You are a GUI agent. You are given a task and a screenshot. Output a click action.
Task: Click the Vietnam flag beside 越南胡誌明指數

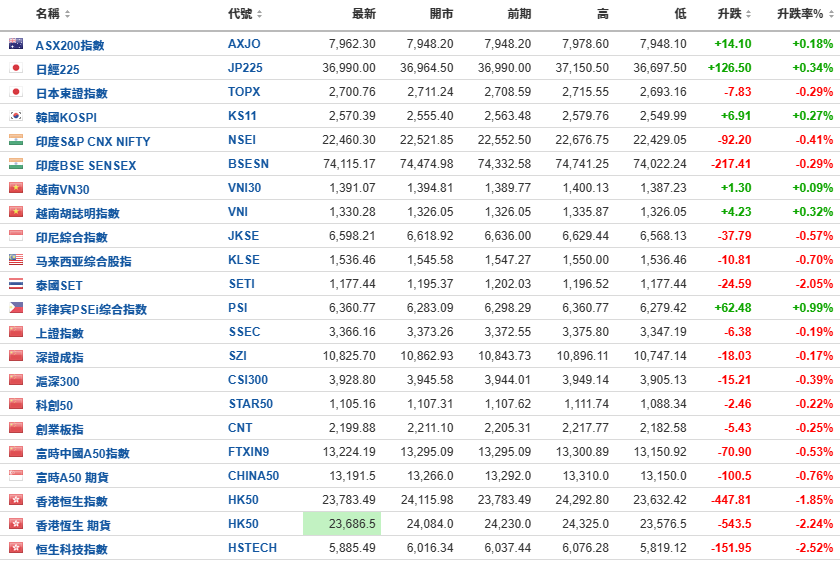16,212
